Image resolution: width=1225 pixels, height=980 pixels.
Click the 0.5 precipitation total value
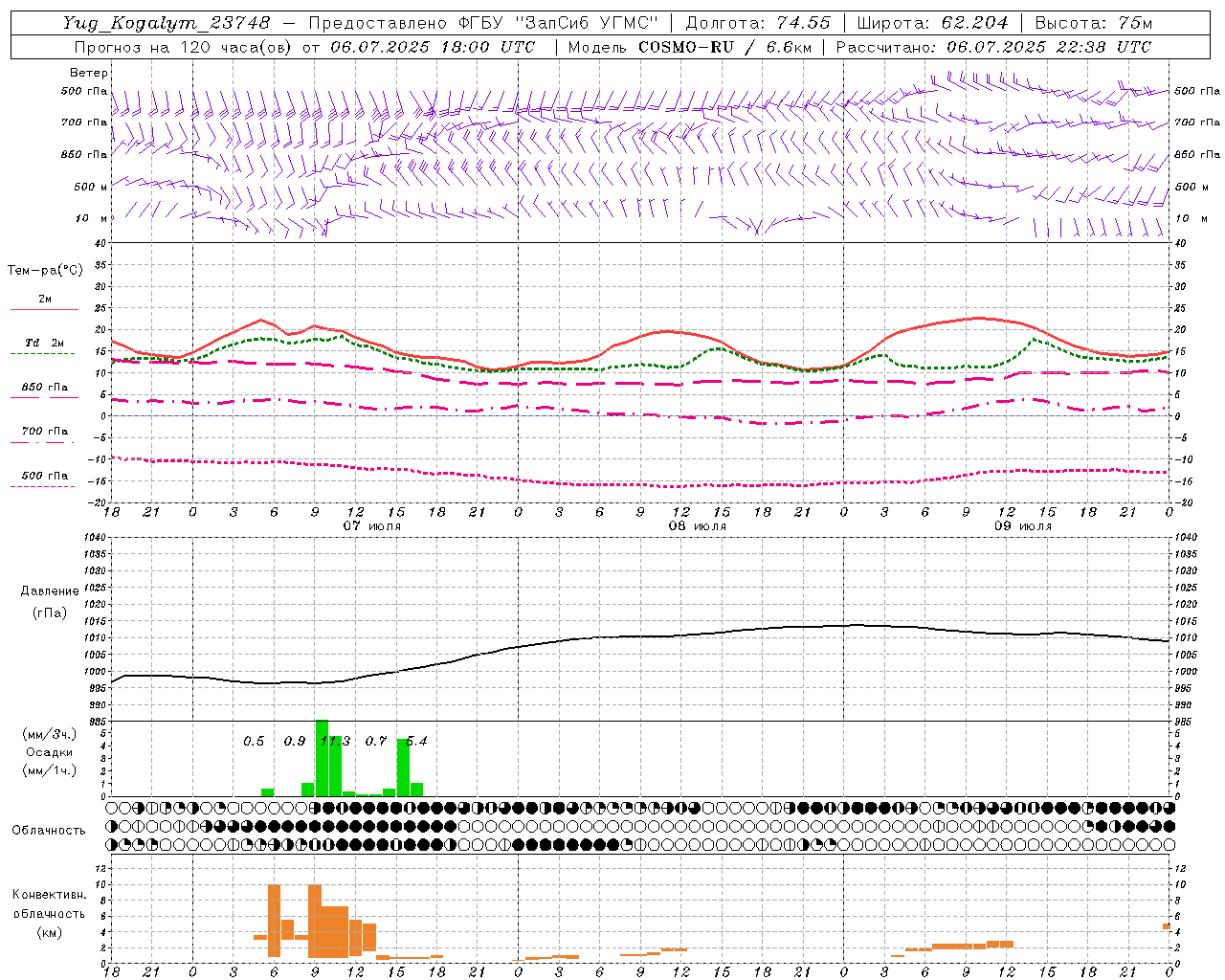click(254, 741)
